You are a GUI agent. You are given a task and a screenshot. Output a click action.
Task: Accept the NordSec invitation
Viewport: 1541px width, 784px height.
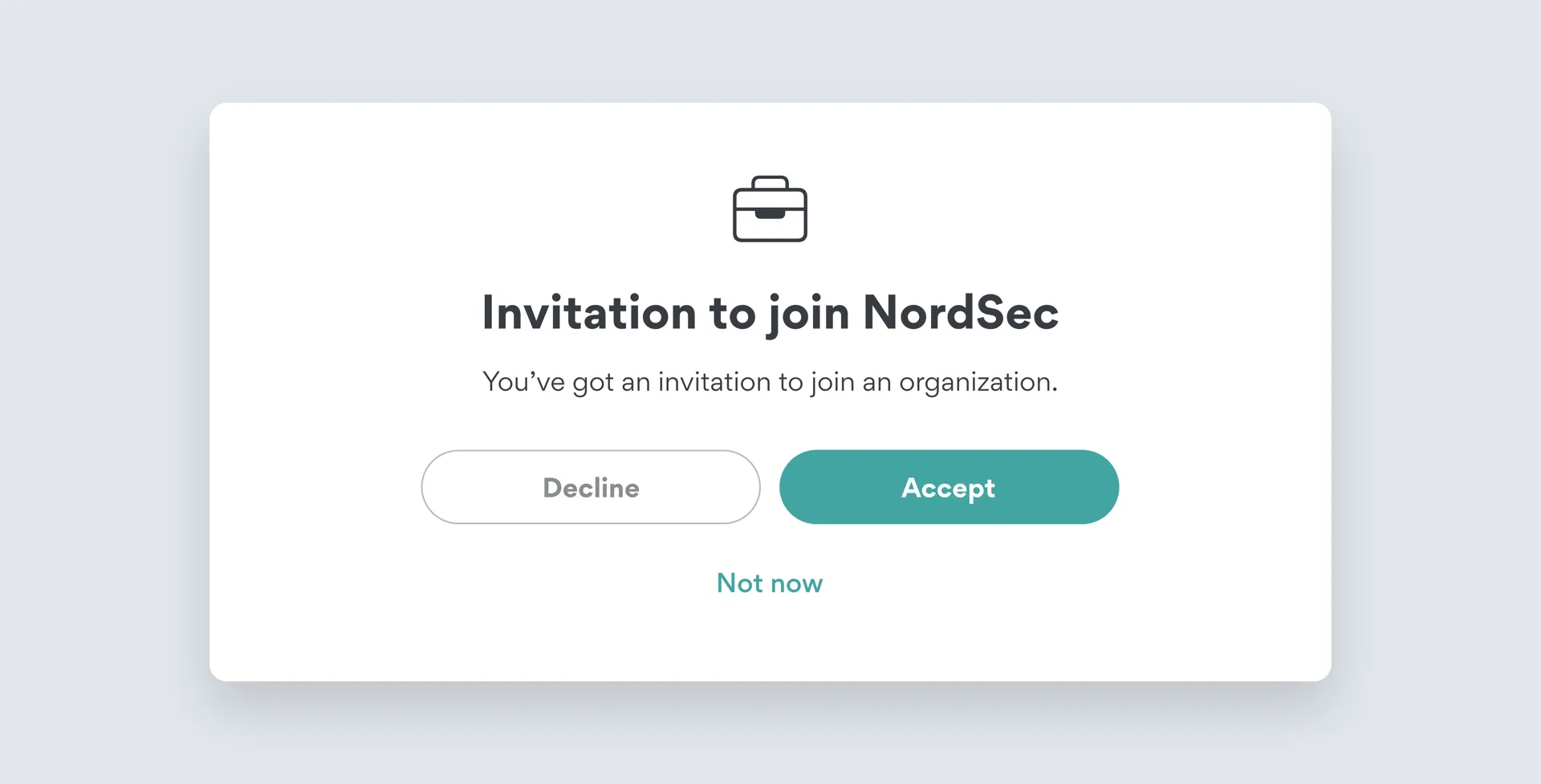click(x=949, y=487)
